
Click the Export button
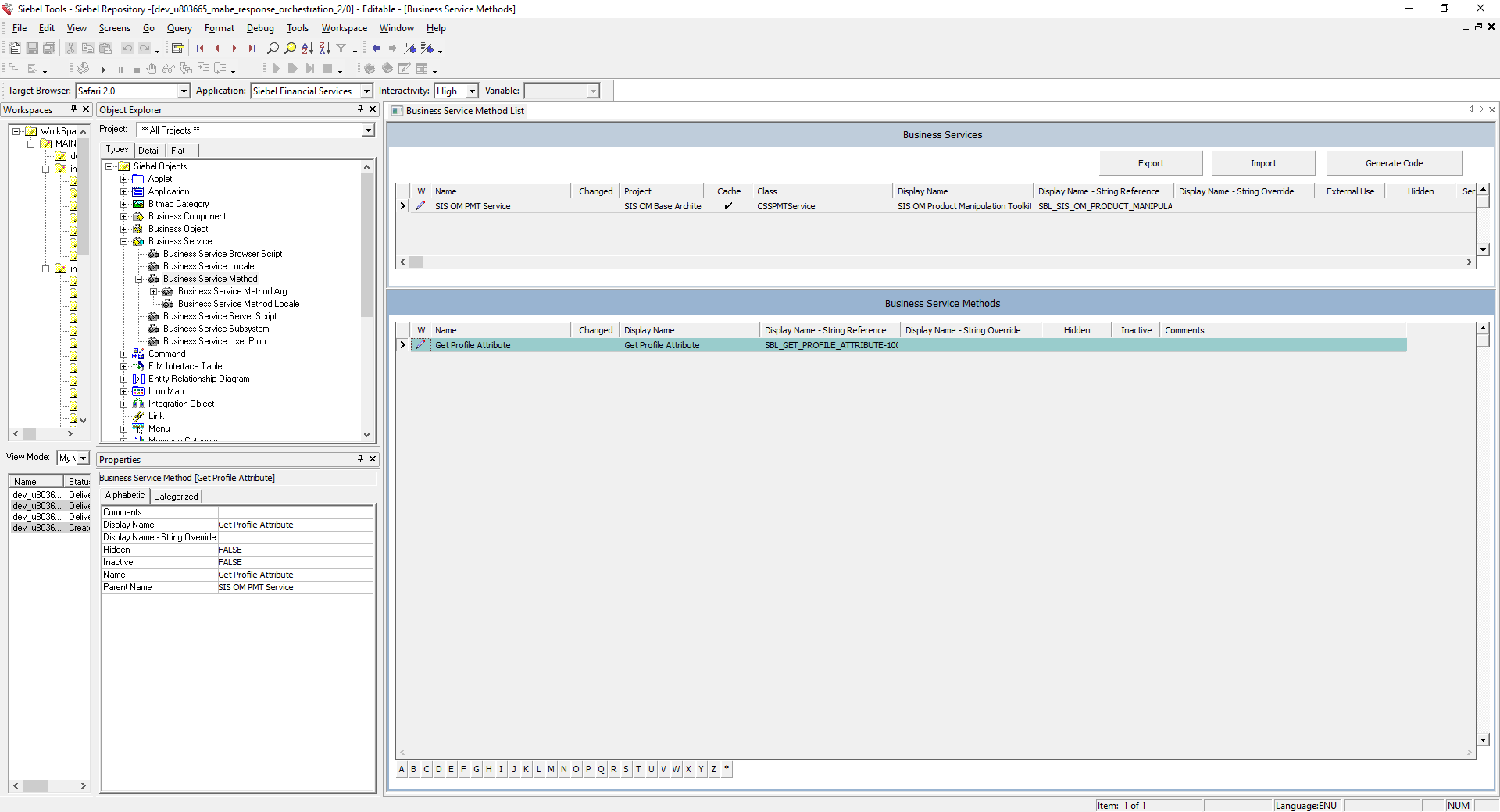pyautogui.click(x=1151, y=163)
